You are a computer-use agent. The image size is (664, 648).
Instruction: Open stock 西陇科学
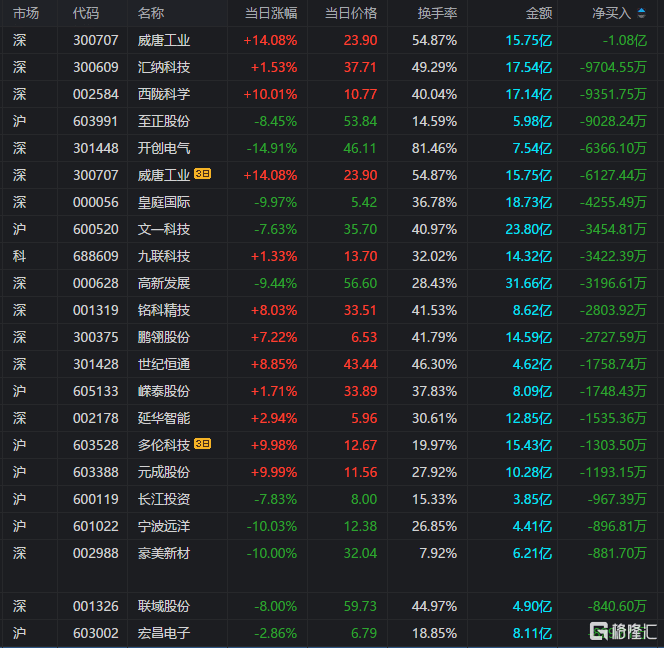[164, 94]
